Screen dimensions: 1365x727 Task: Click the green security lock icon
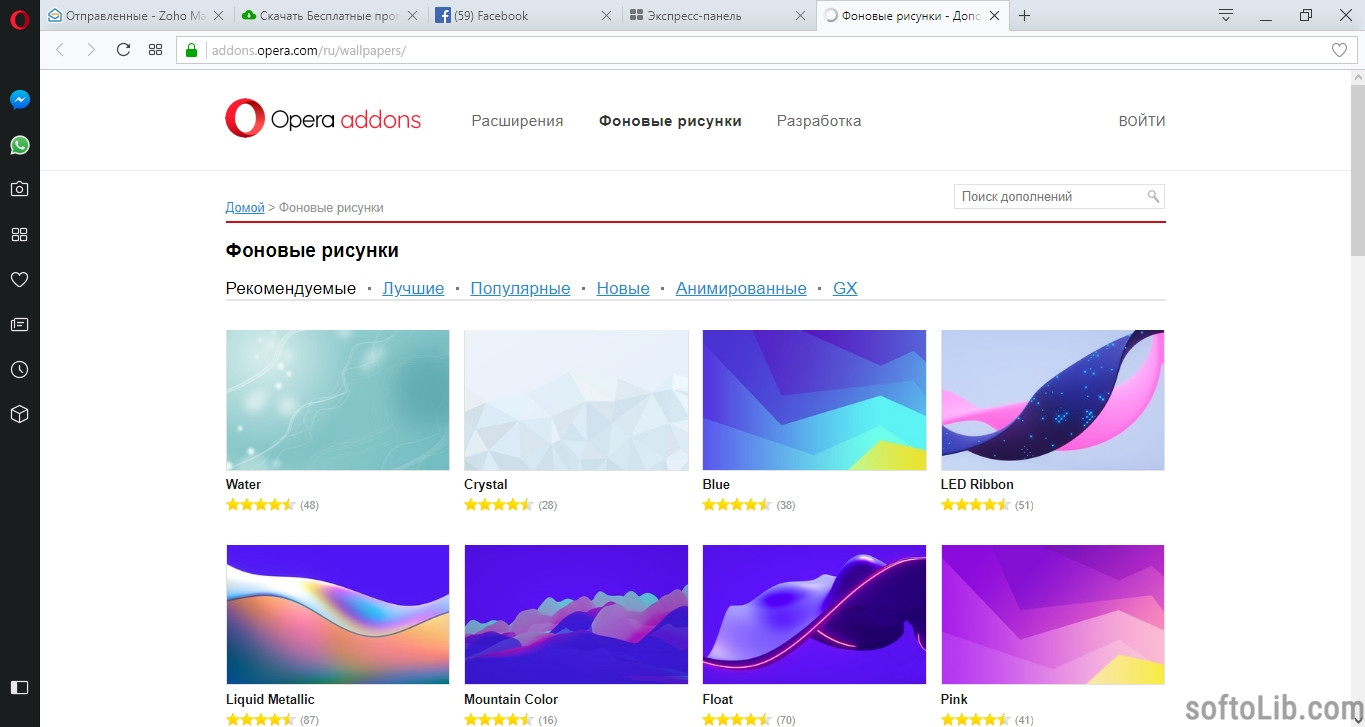[192, 50]
